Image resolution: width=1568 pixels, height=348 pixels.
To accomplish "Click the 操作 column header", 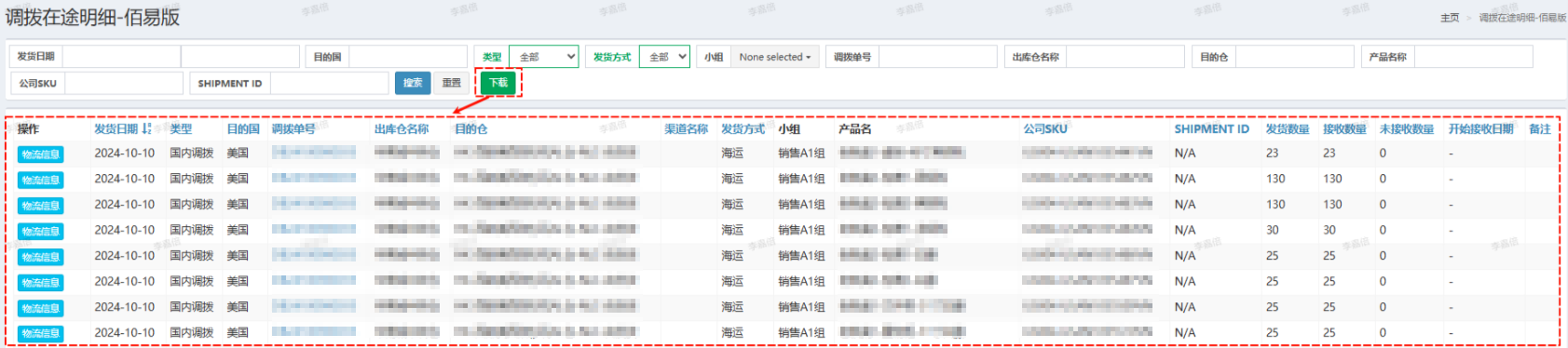I will coord(28,129).
